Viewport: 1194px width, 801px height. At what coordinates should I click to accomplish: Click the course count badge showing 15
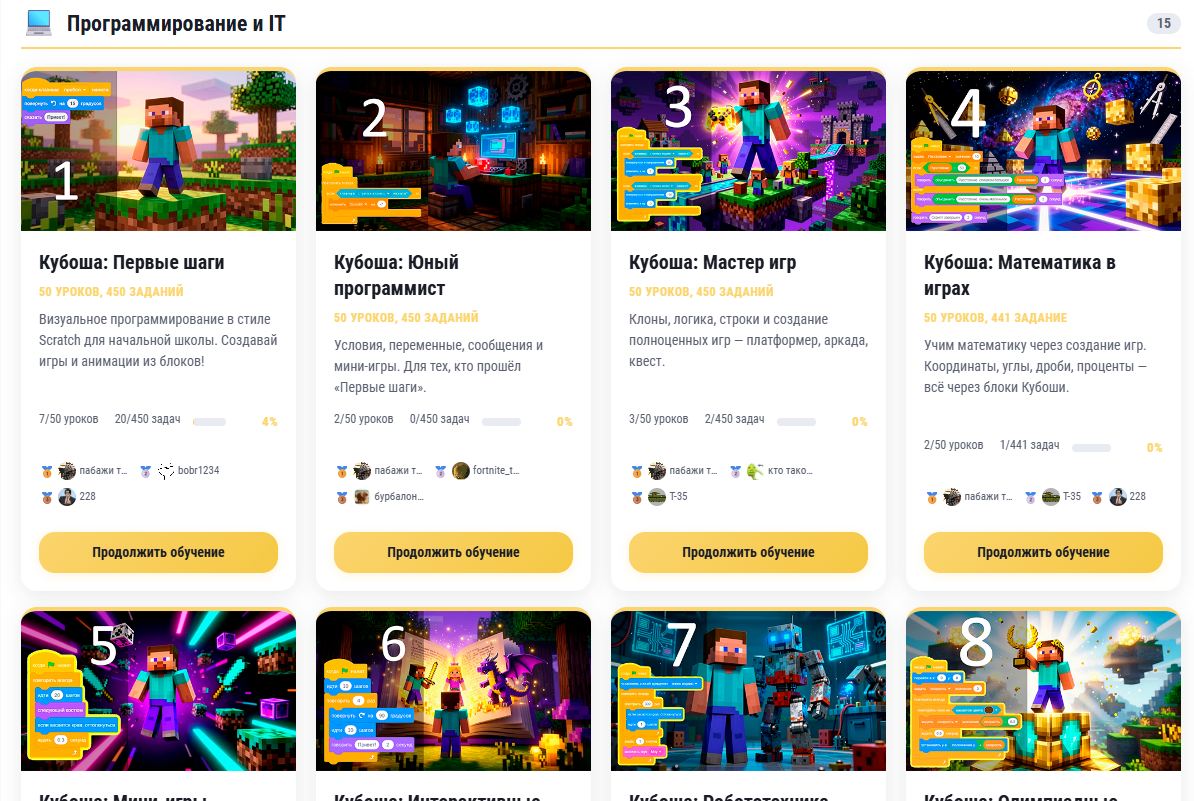(1164, 23)
